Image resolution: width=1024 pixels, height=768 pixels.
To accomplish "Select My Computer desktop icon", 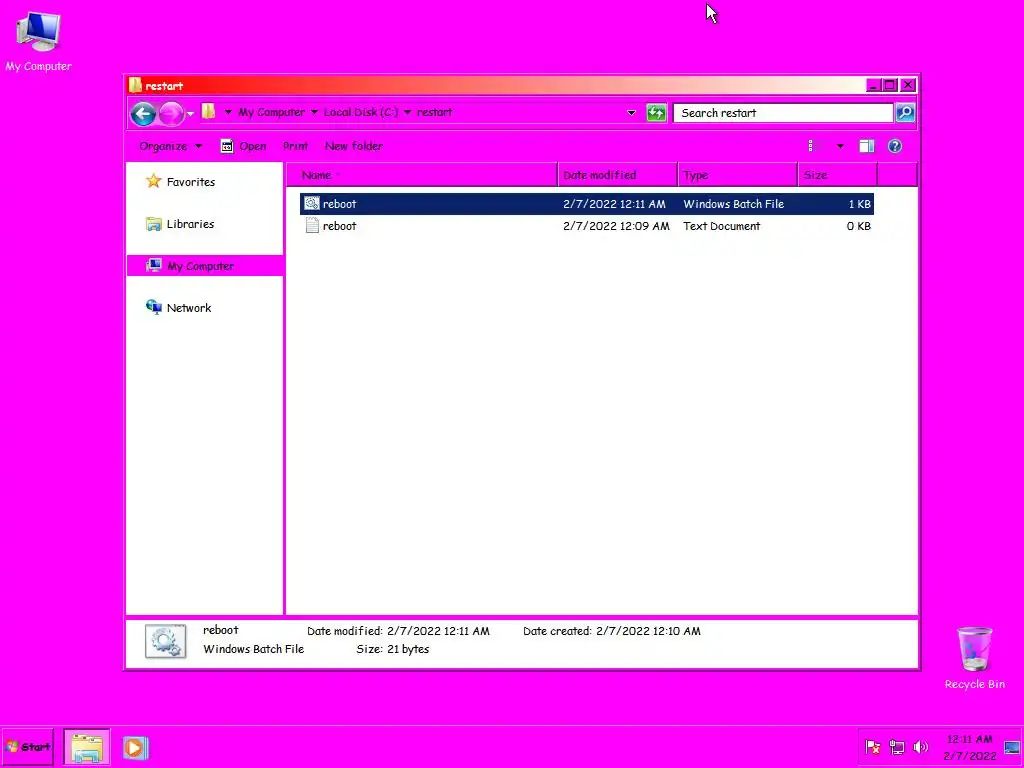I will tap(39, 40).
